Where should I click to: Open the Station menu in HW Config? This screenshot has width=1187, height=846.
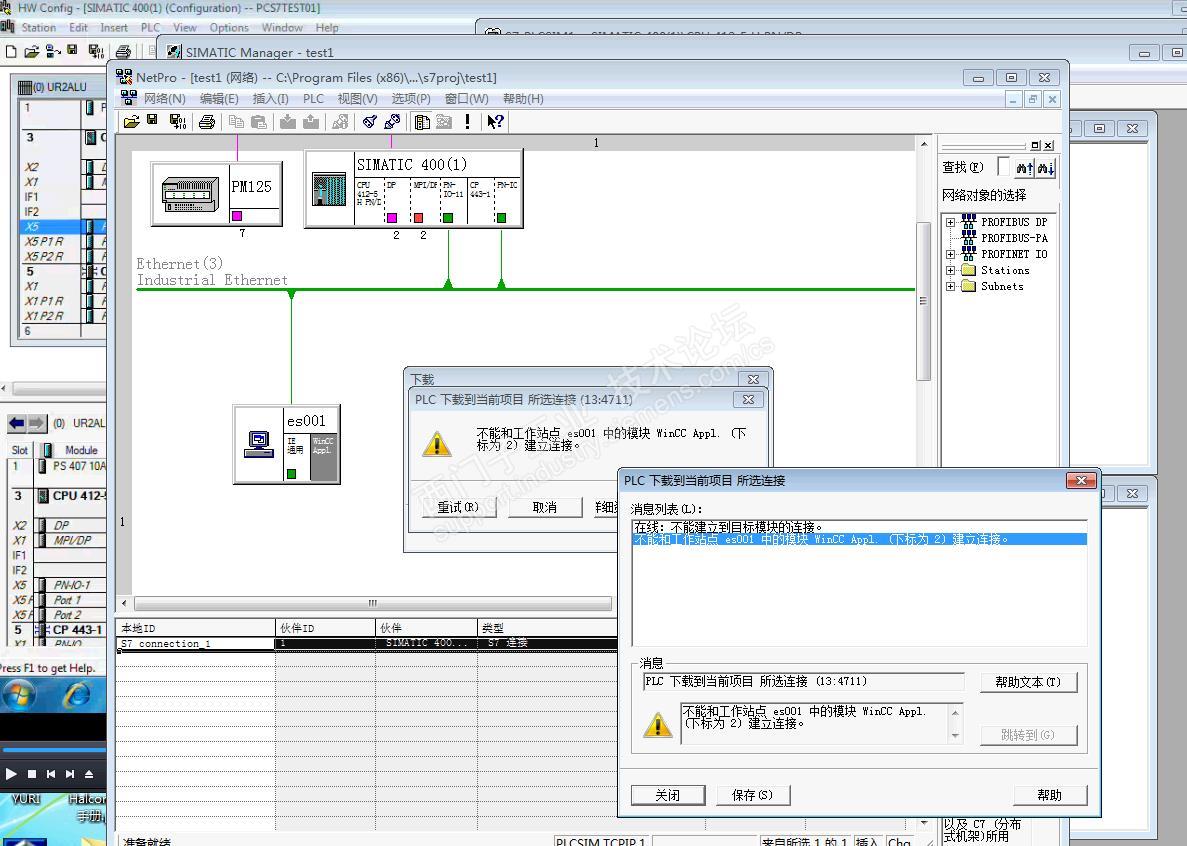[x=39, y=28]
